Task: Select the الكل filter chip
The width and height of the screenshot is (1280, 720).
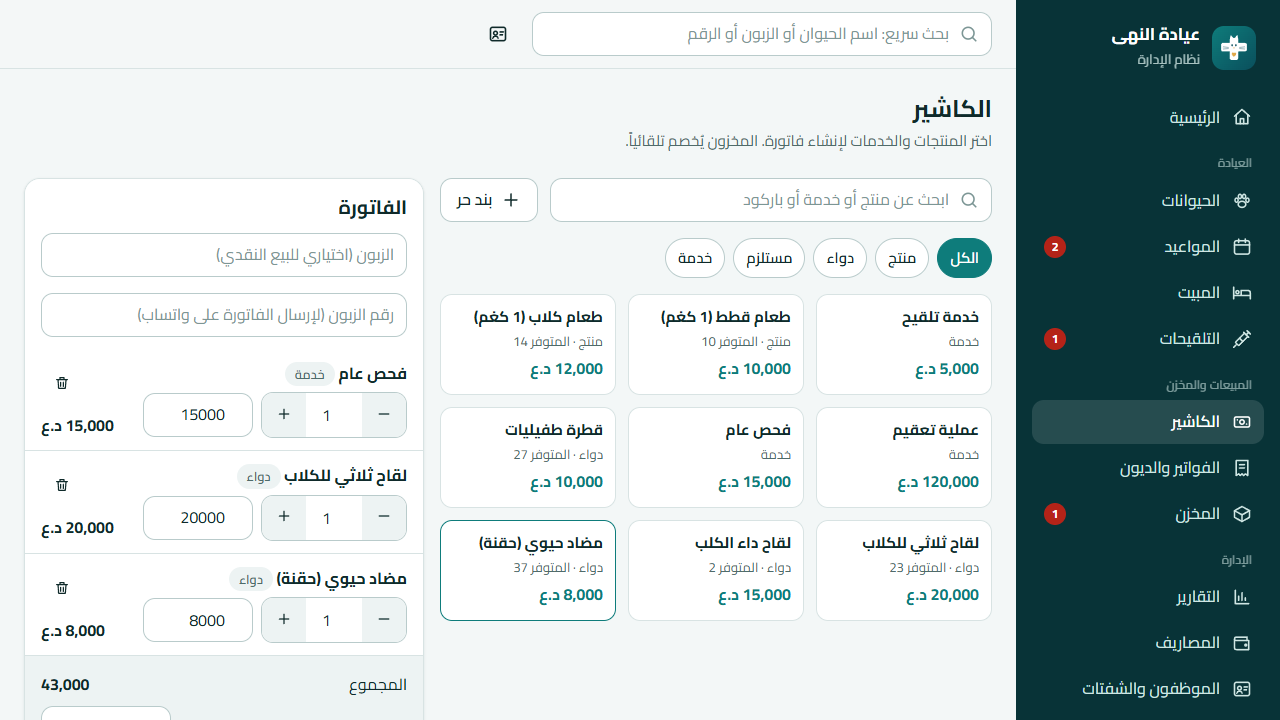Action: pos(964,258)
